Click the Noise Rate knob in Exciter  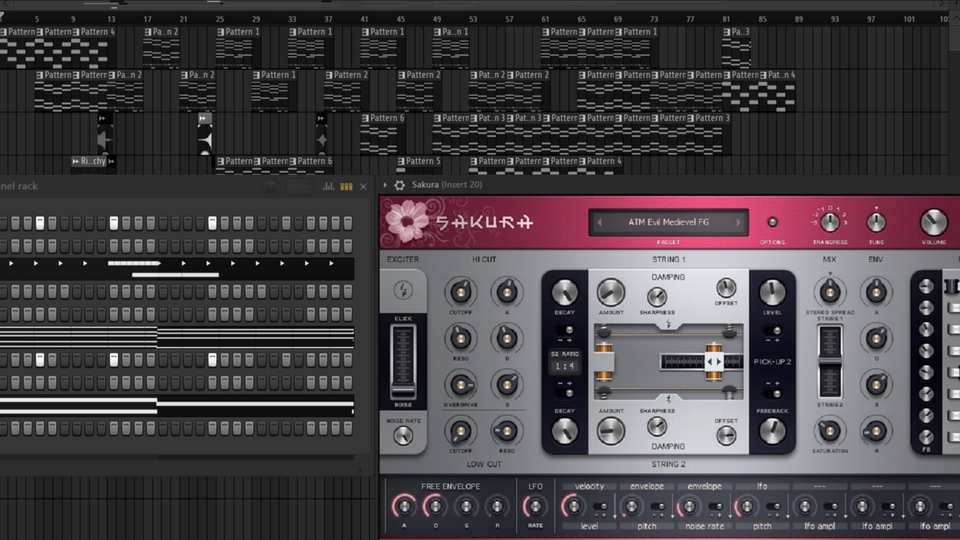pyautogui.click(x=403, y=436)
